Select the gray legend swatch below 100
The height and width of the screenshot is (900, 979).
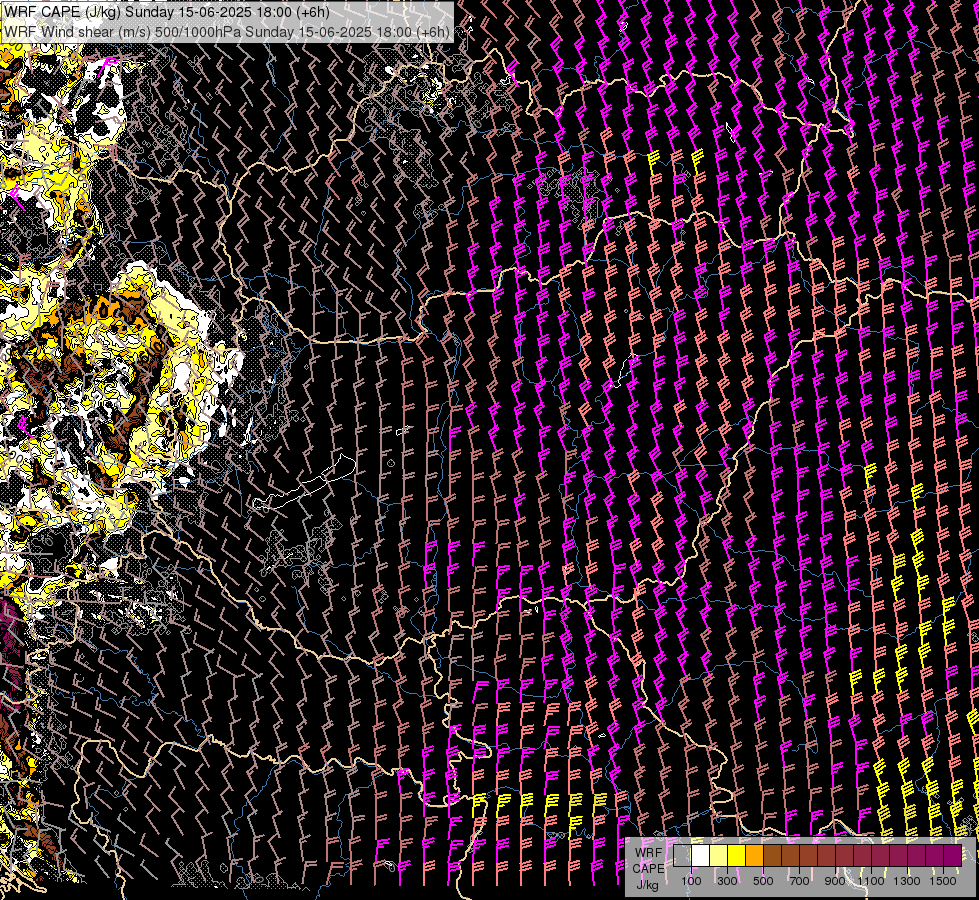[x=682, y=855]
